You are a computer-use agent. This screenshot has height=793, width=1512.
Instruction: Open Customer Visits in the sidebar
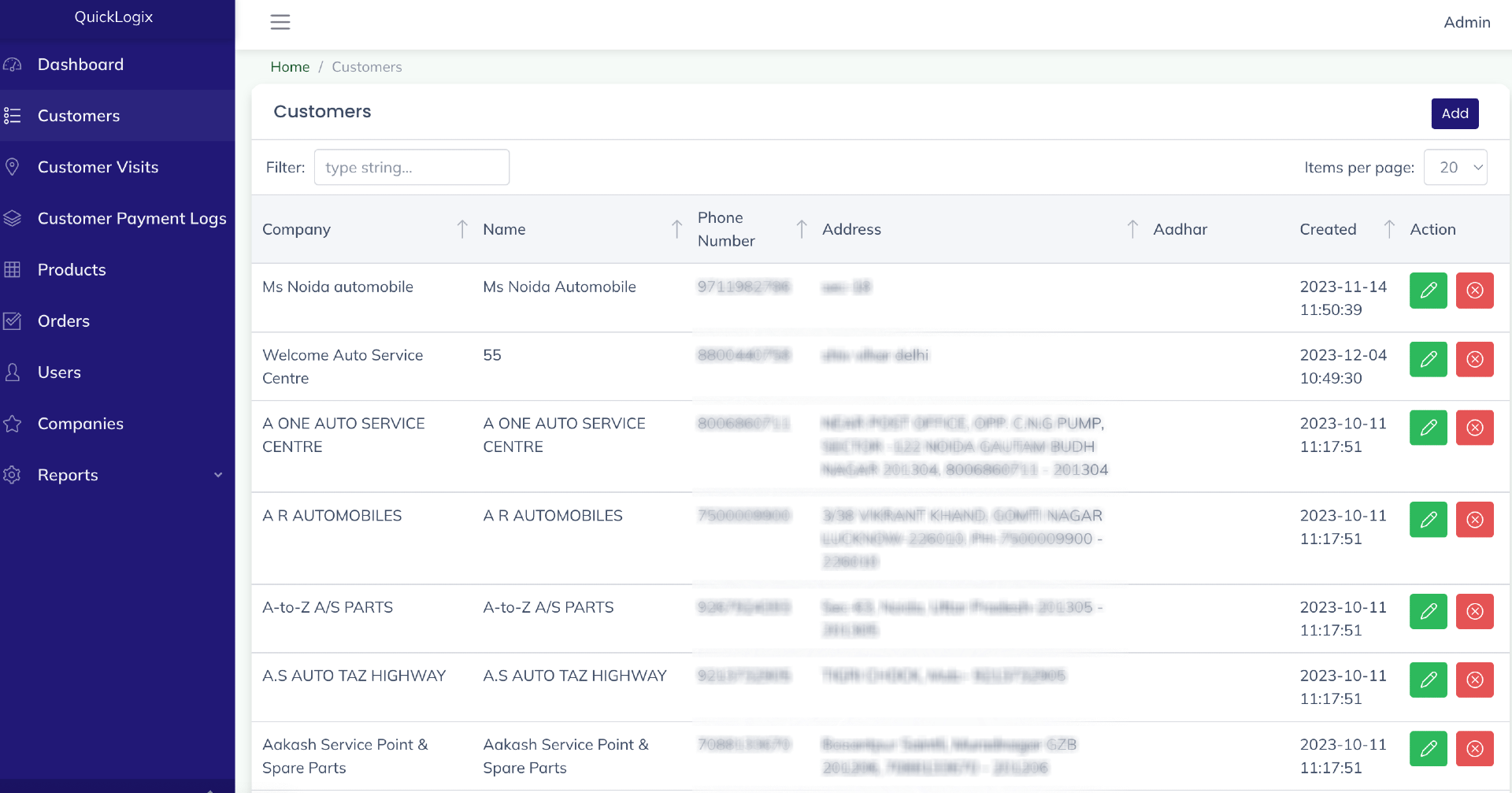pos(98,167)
